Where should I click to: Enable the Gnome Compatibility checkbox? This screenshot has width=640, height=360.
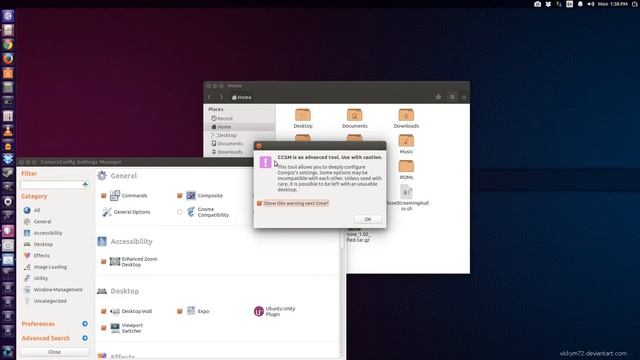coord(180,212)
